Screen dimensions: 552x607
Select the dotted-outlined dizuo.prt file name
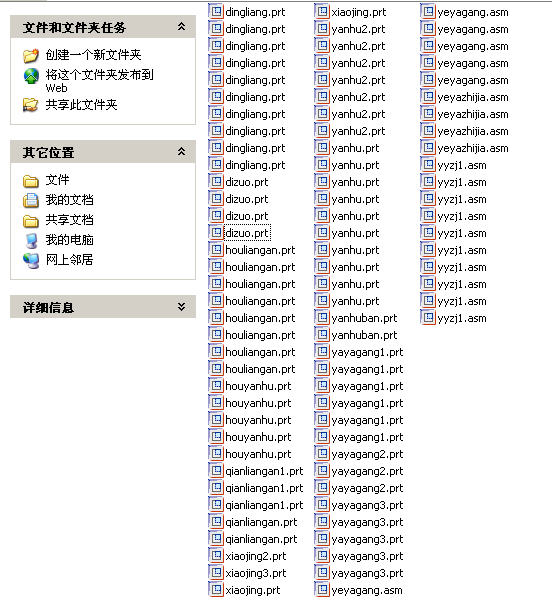point(247,233)
